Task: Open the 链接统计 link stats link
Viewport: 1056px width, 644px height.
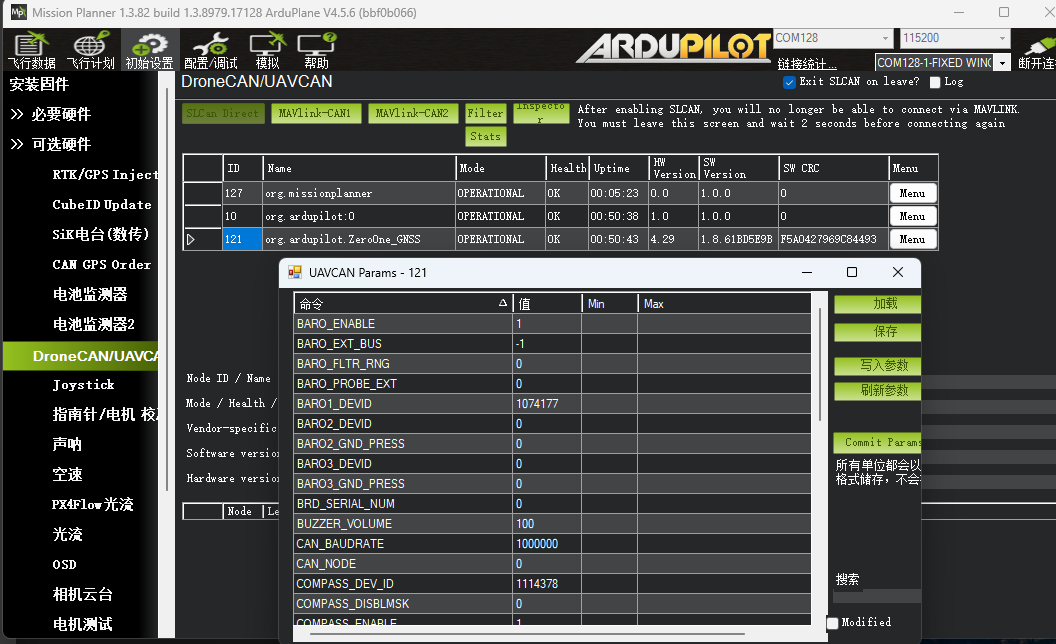Action: tap(807, 64)
